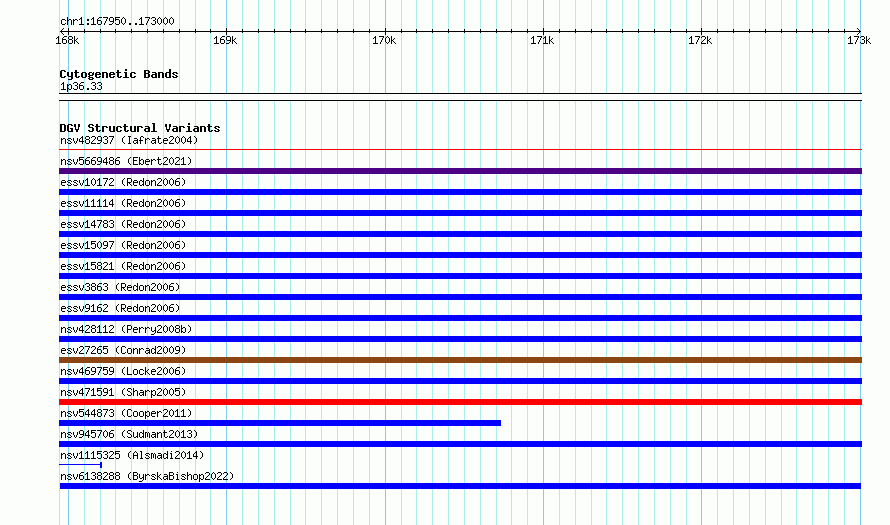
Task: Click the 172k ruler mark
Action: tap(700, 40)
